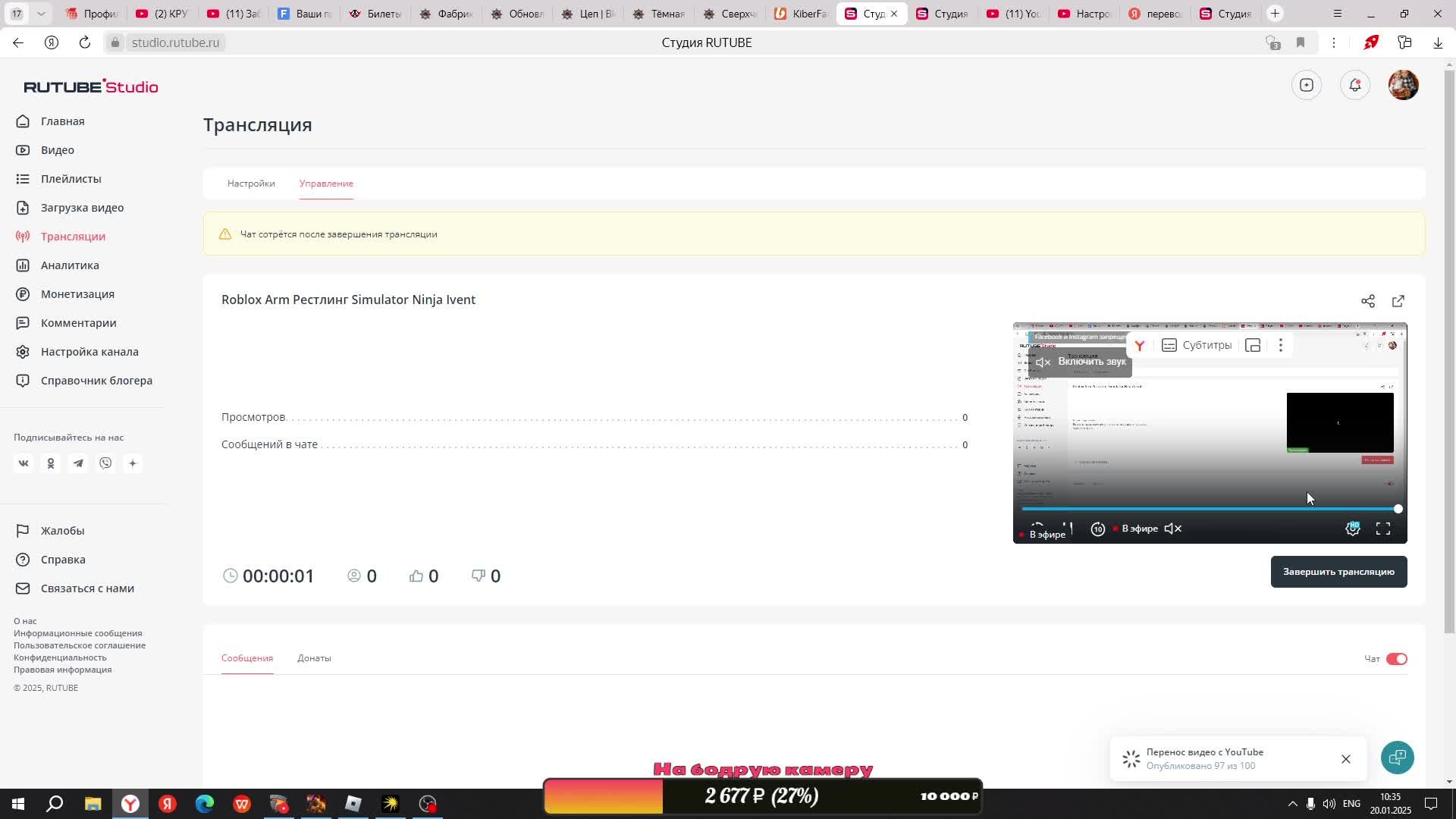Image resolution: width=1456 pixels, height=819 pixels.
Task: Switch to the Тёмная browser tab
Action: click(659, 14)
